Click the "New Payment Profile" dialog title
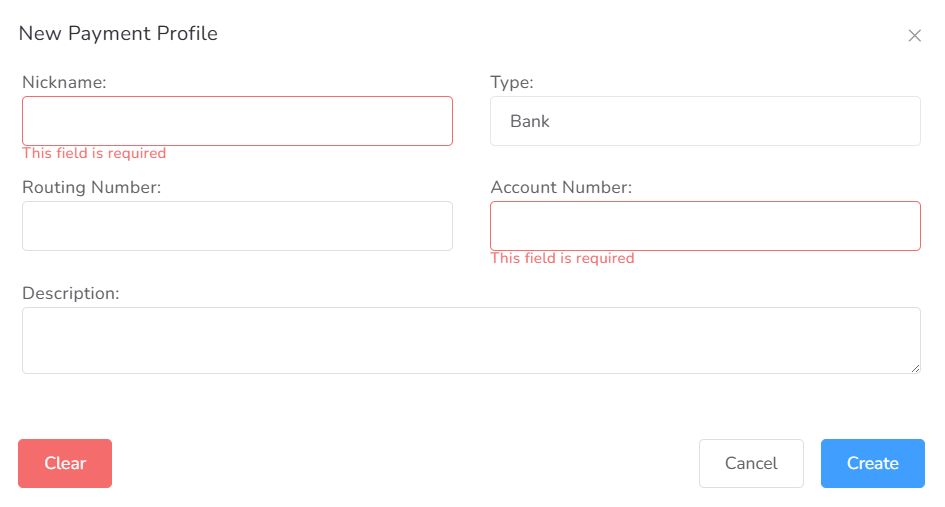Screen dimensions: 945x507 [118, 34]
